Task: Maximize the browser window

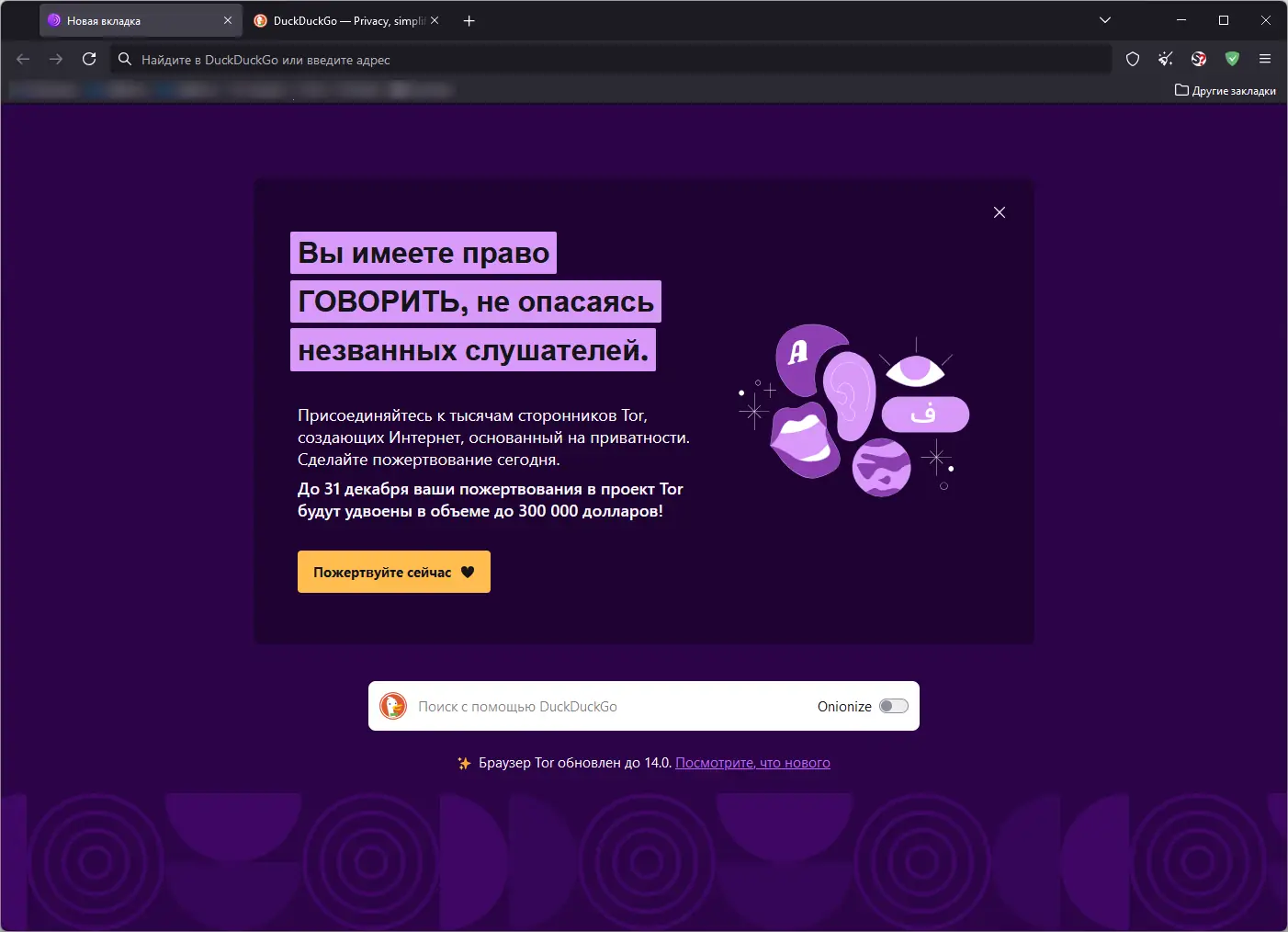Action: coord(1224,20)
